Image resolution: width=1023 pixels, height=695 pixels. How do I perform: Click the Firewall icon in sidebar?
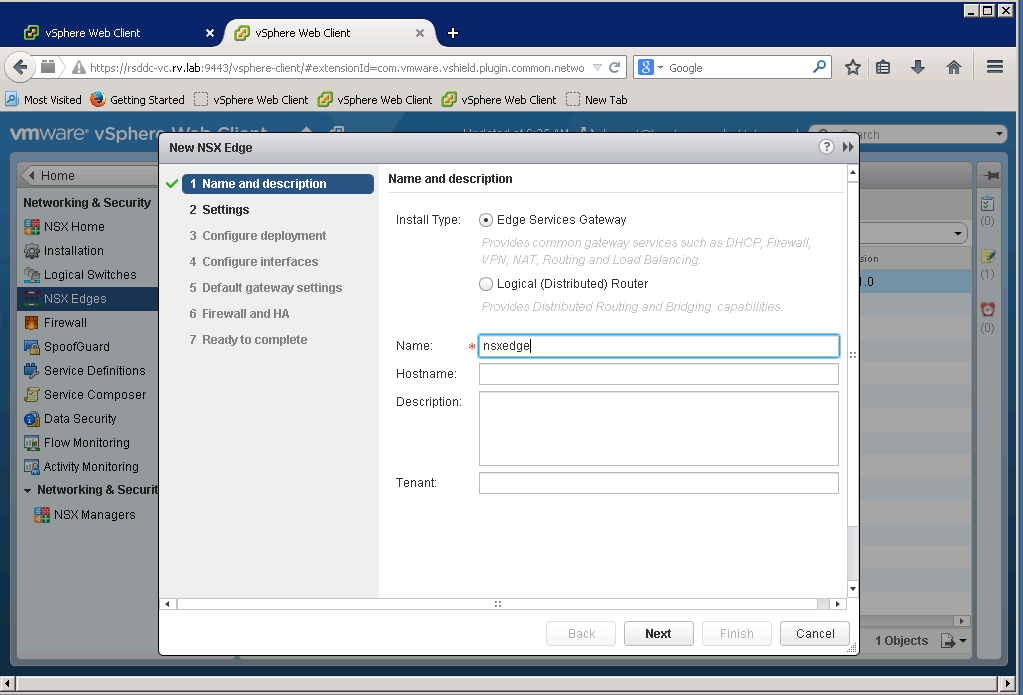pos(33,323)
